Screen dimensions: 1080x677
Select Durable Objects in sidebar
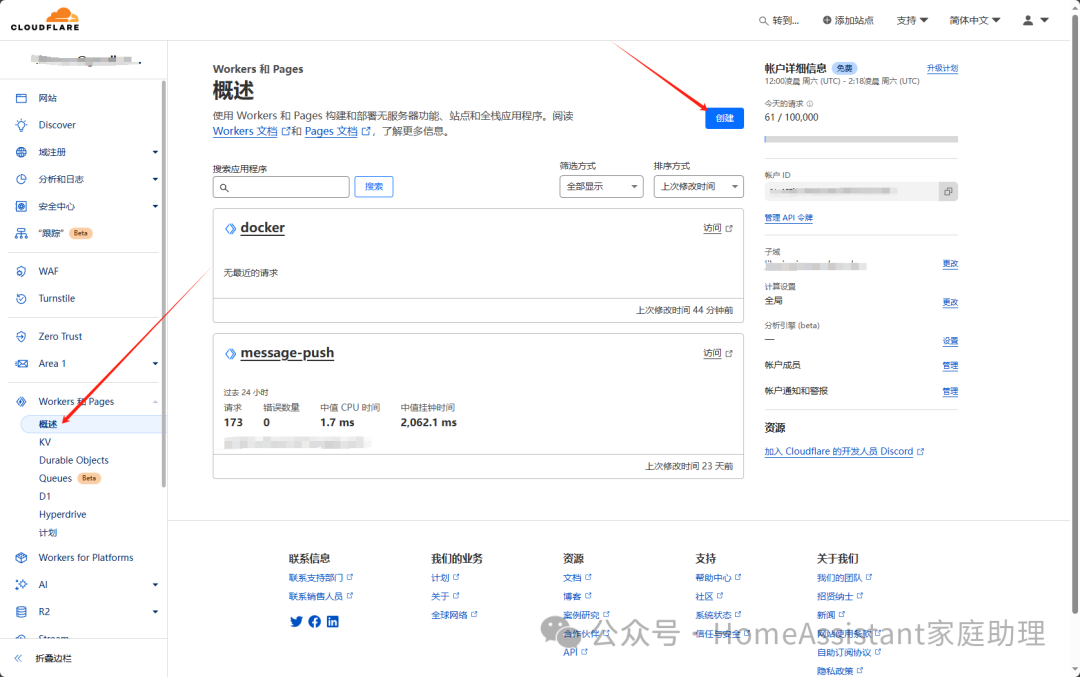[74, 460]
